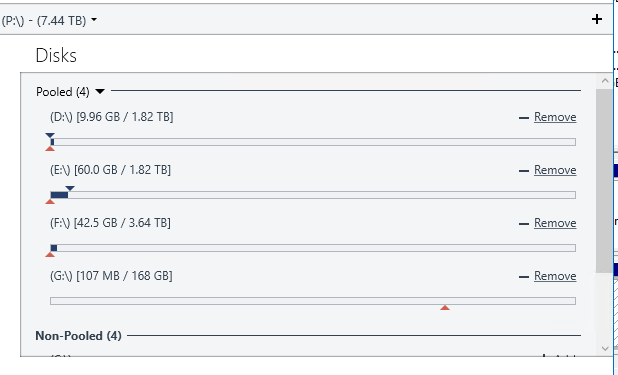Click the red target marker on G:\ bar
618x375 pixels.
tap(445, 307)
